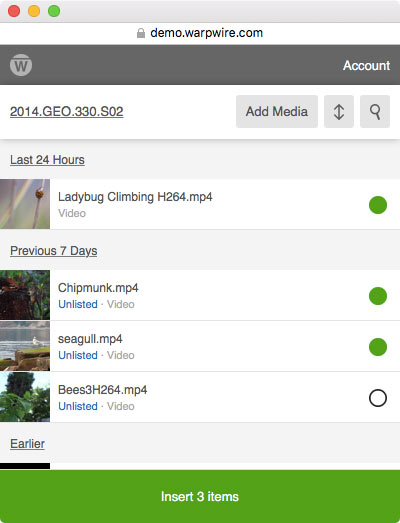
Task: Open the ladybug video thumbnail
Action: click(x=25, y=204)
